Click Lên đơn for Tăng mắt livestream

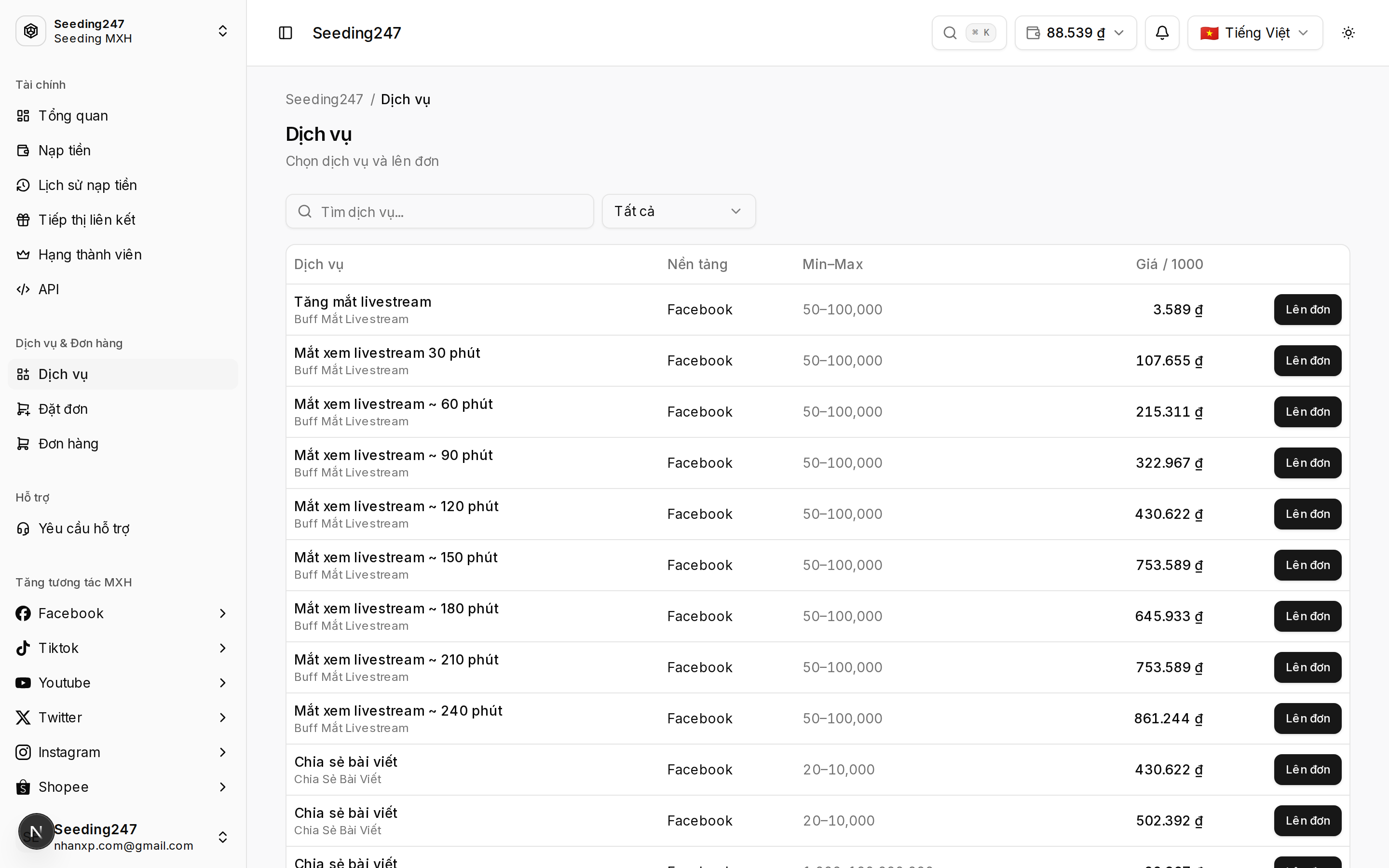click(x=1307, y=310)
